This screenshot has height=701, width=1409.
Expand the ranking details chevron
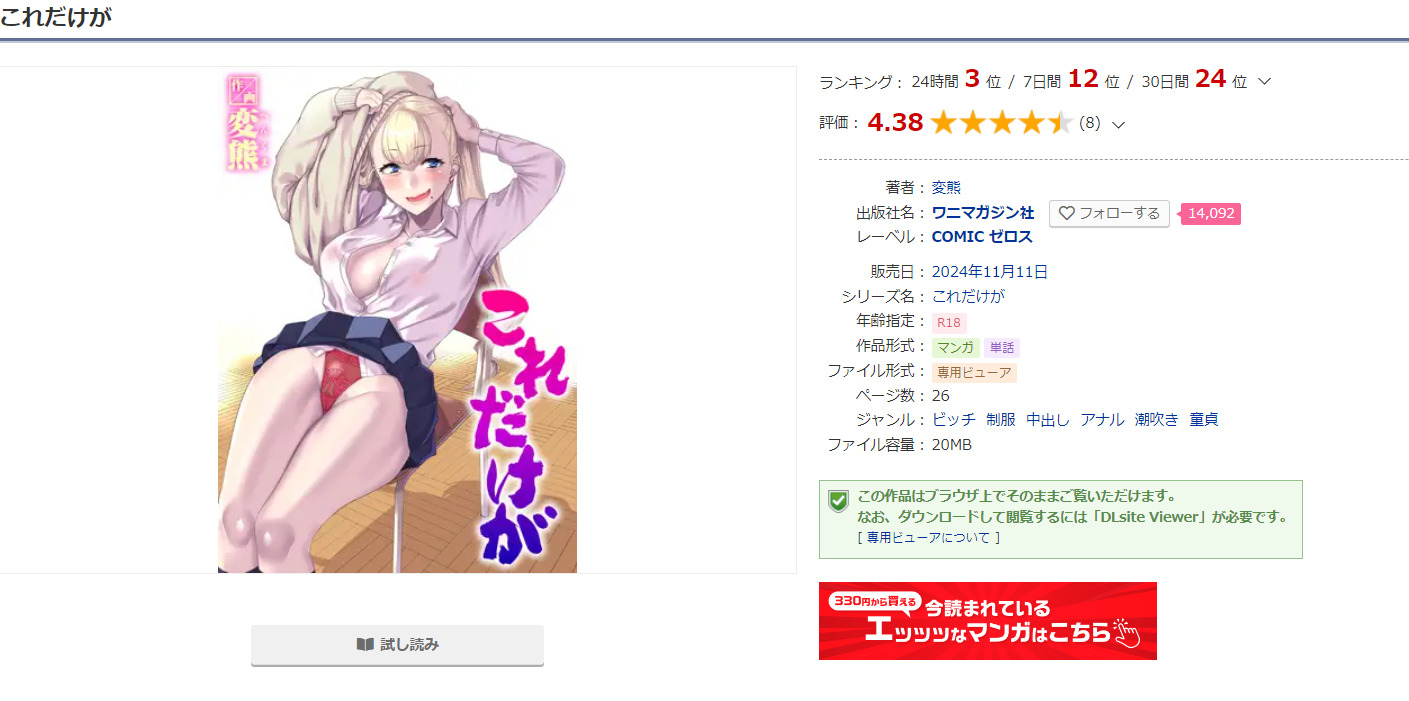point(1264,81)
